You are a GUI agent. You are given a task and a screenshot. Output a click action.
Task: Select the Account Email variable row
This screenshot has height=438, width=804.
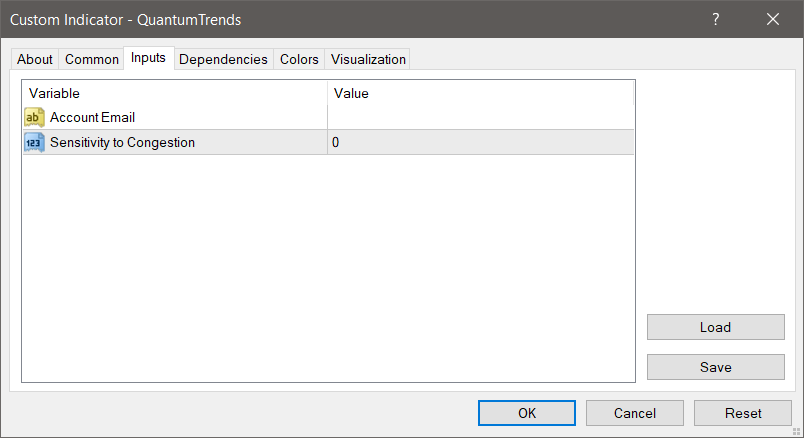92,117
